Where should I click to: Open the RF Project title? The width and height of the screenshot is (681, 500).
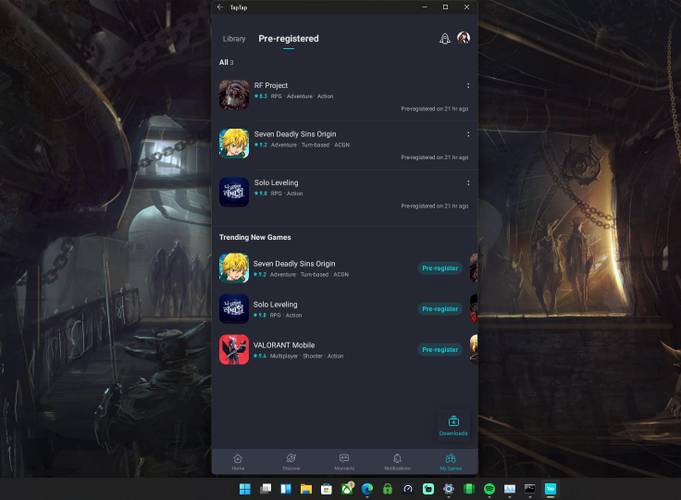(271, 86)
